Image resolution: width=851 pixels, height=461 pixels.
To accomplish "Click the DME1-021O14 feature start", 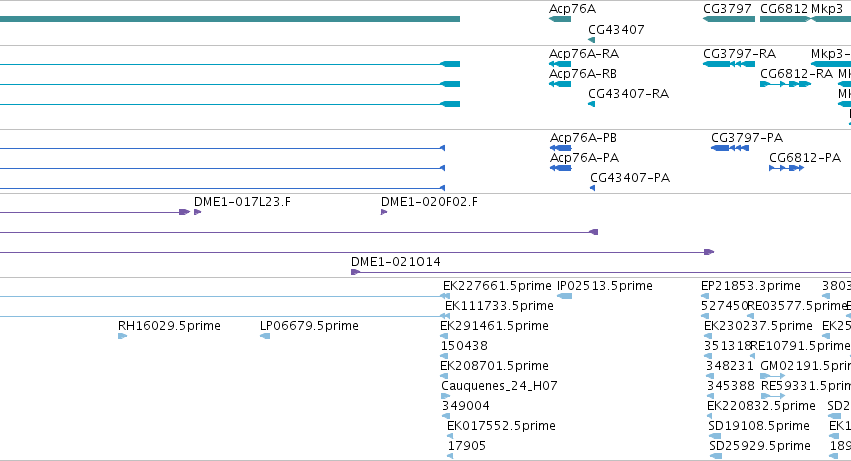I will click(355, 272).
